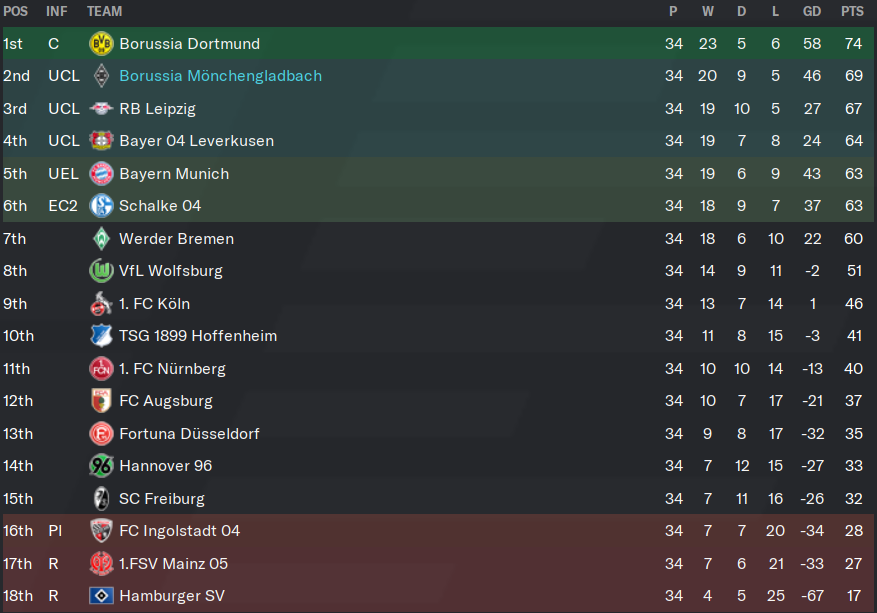Click the VfL Wolfsburg badge

(x=101, y=271)
